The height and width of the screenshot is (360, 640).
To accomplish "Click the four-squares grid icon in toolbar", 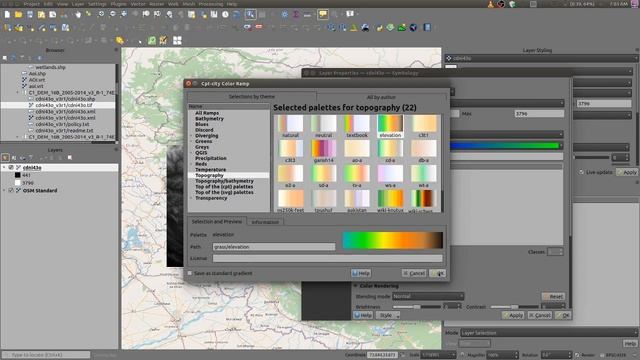I will coord(177,40).
